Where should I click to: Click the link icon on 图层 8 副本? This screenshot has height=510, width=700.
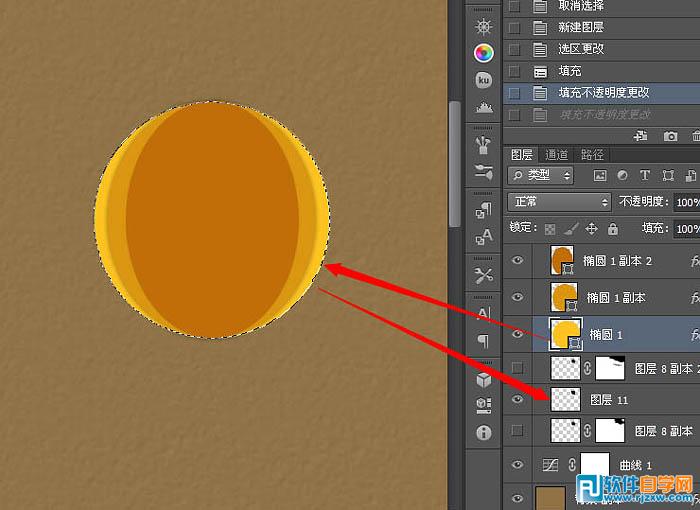588,431
